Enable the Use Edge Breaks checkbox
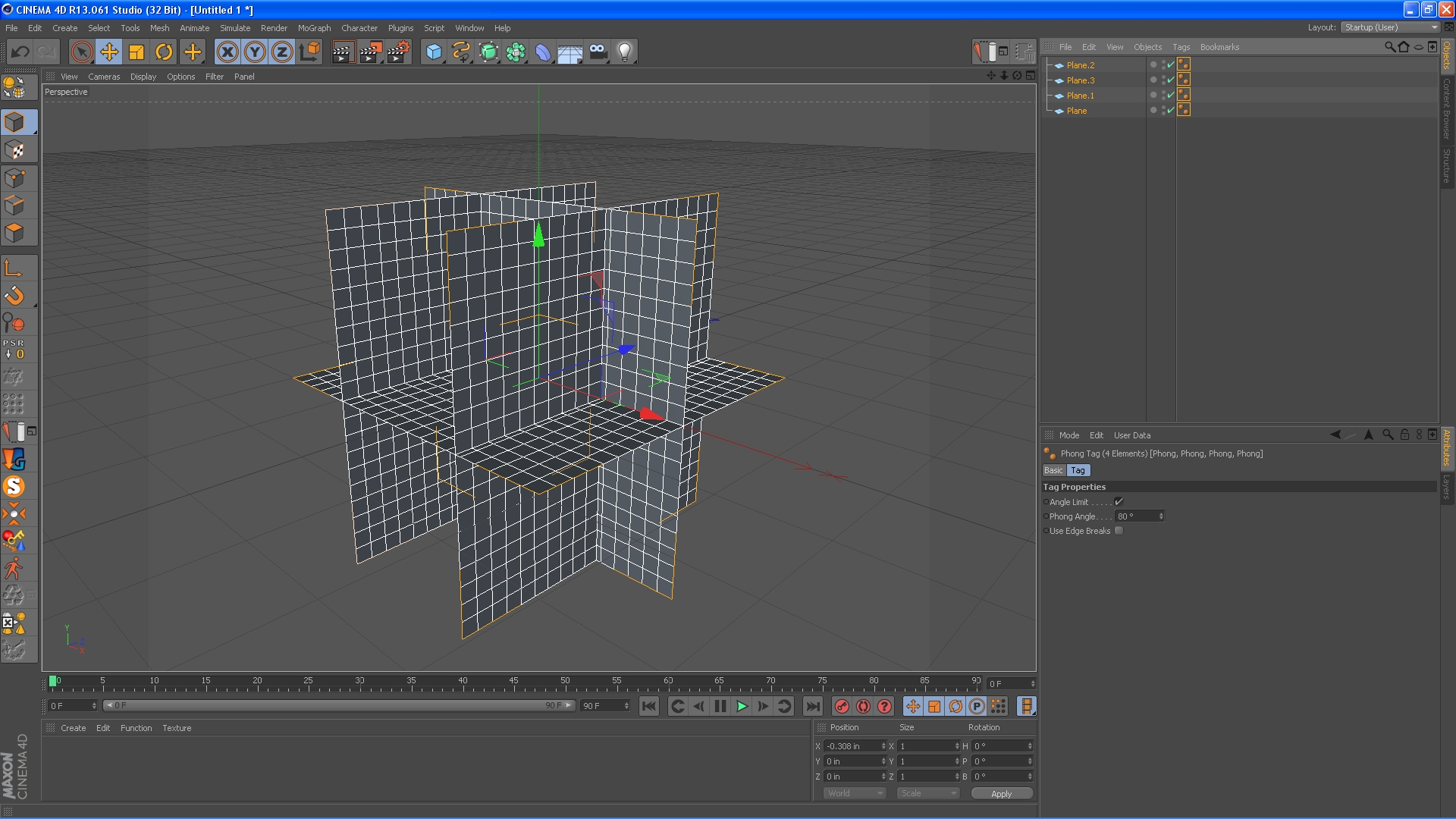This screenshot has height=819, width=1456. (1119, 531)
